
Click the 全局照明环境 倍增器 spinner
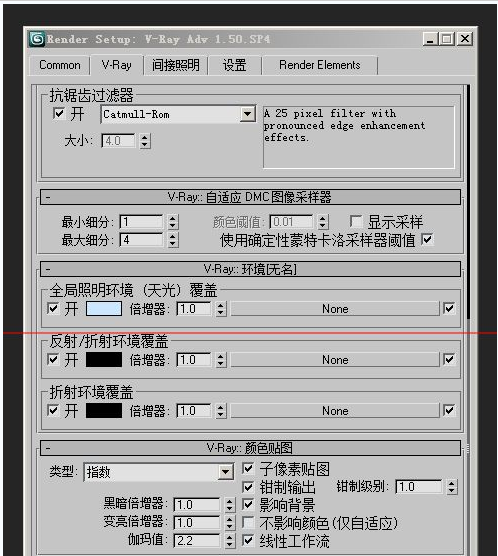(x=221, y=309)
